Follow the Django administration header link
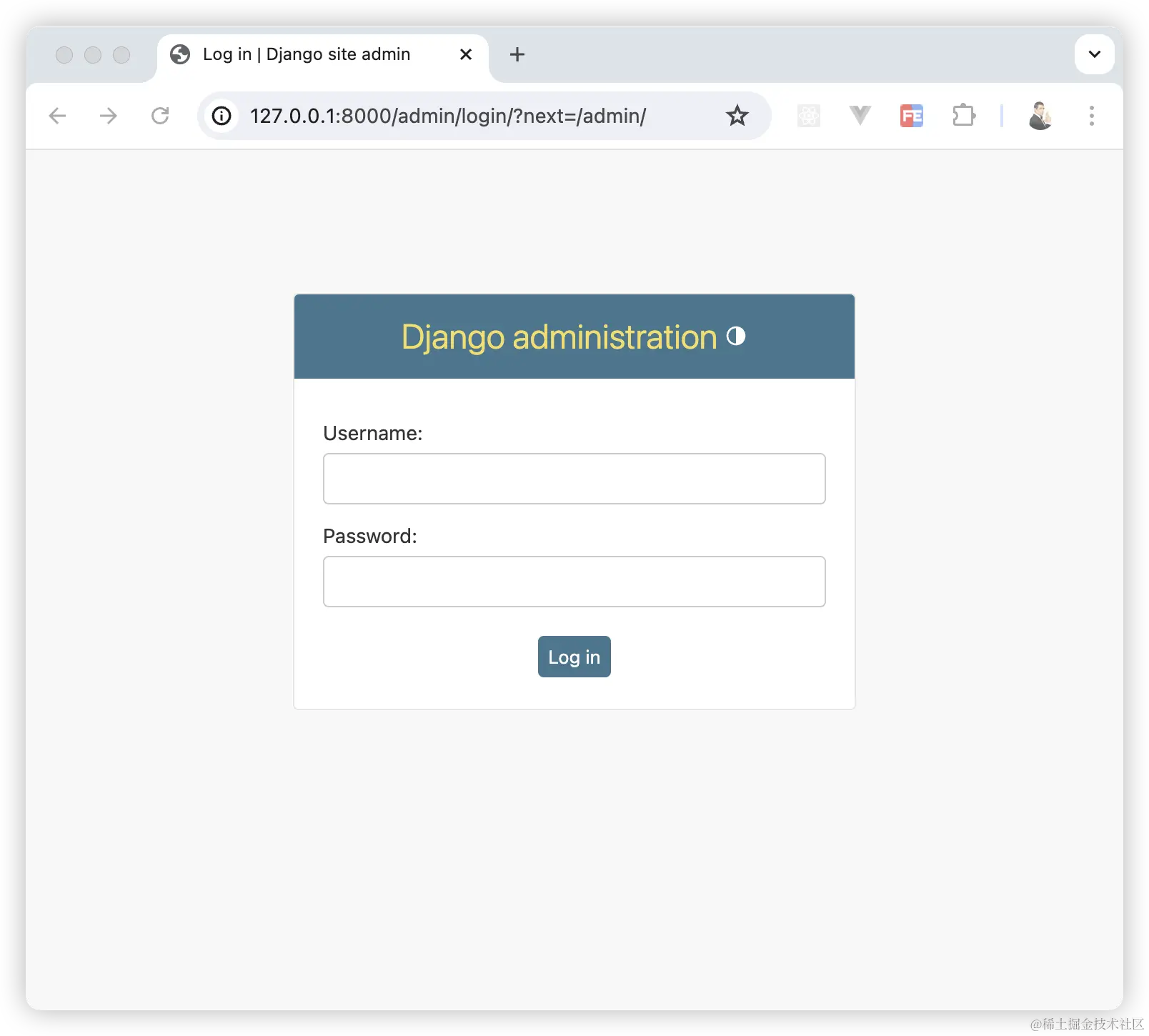The width and height of the screenshot is (1149, 1036). coord(559,337)
